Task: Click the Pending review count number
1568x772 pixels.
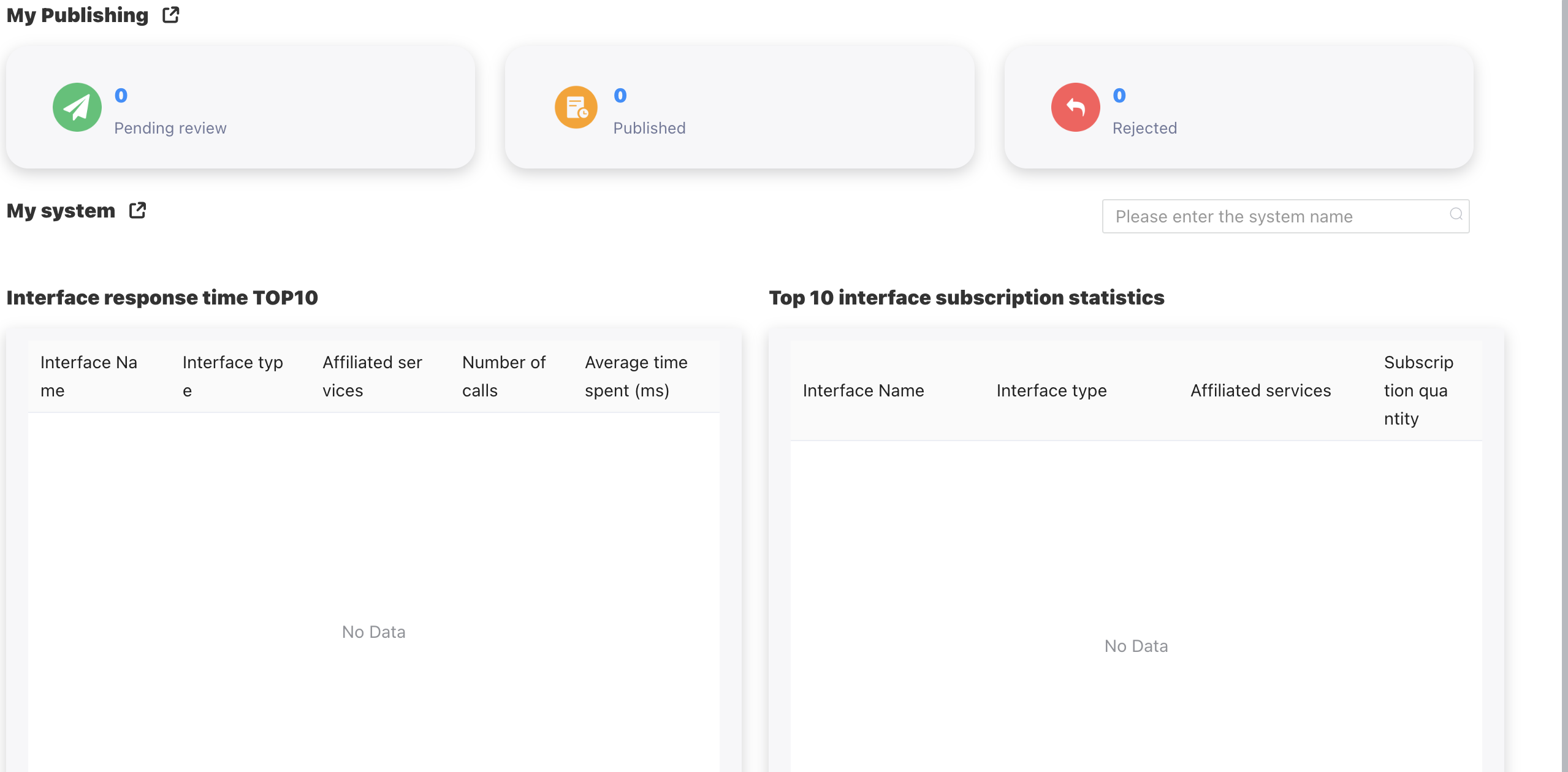Action: tap(121, 95)
